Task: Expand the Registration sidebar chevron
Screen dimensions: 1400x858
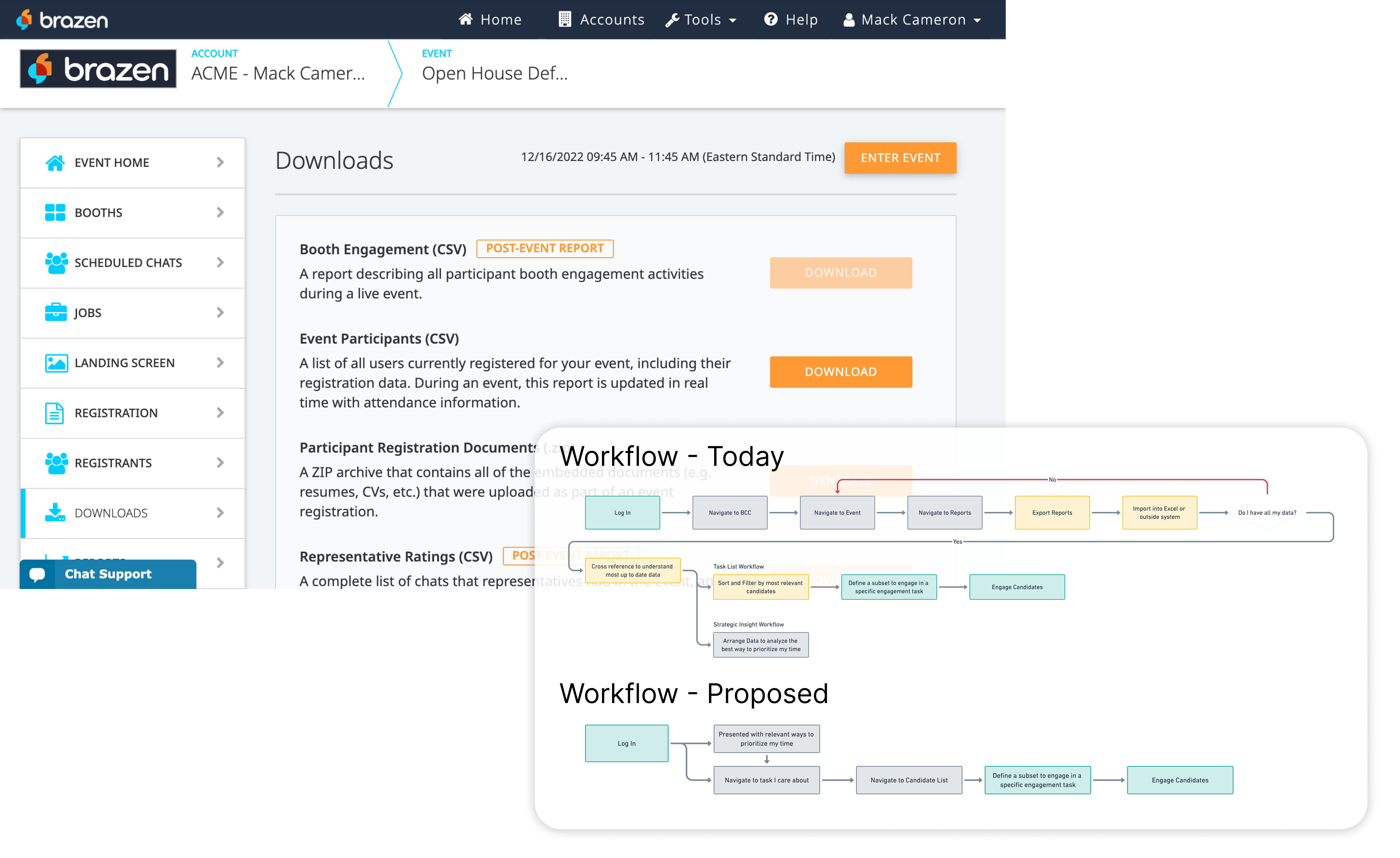Action: 220,413
